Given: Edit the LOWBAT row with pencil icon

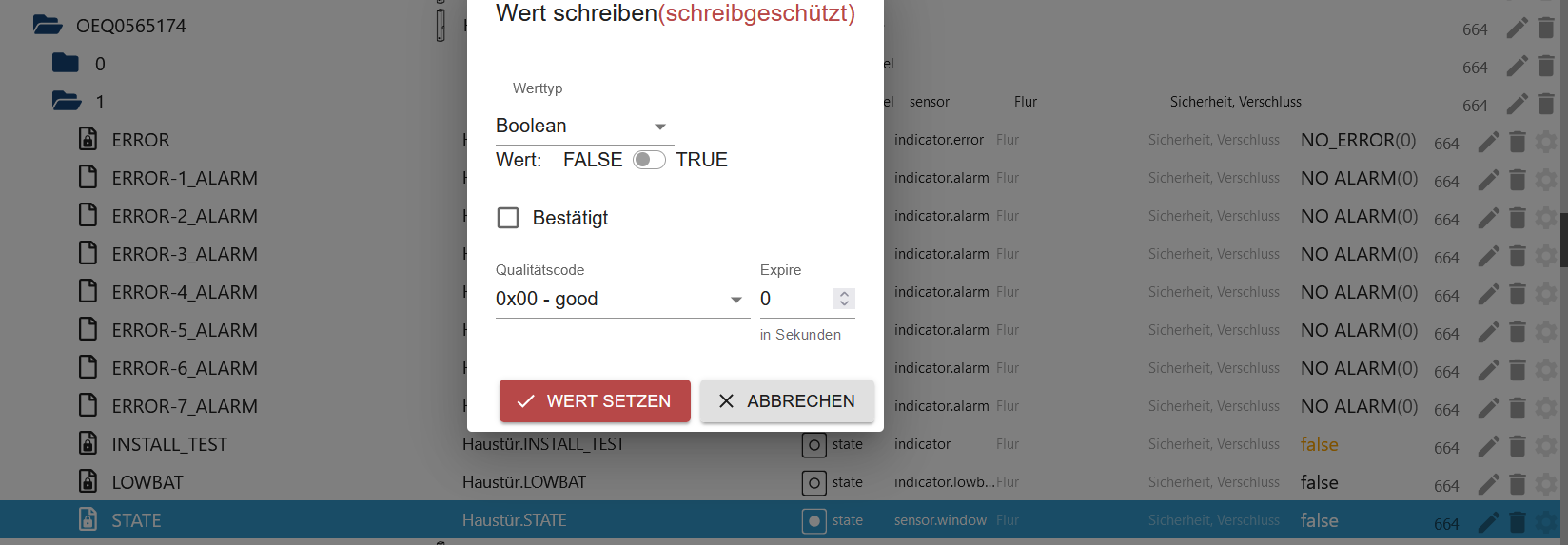Looking at the screenshot, I should click(1488, 484).
